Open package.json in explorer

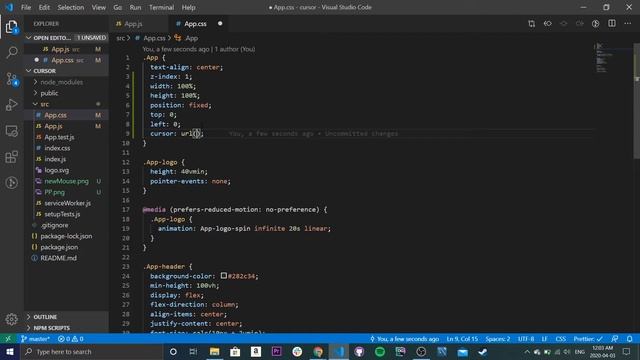click(59, 247)
